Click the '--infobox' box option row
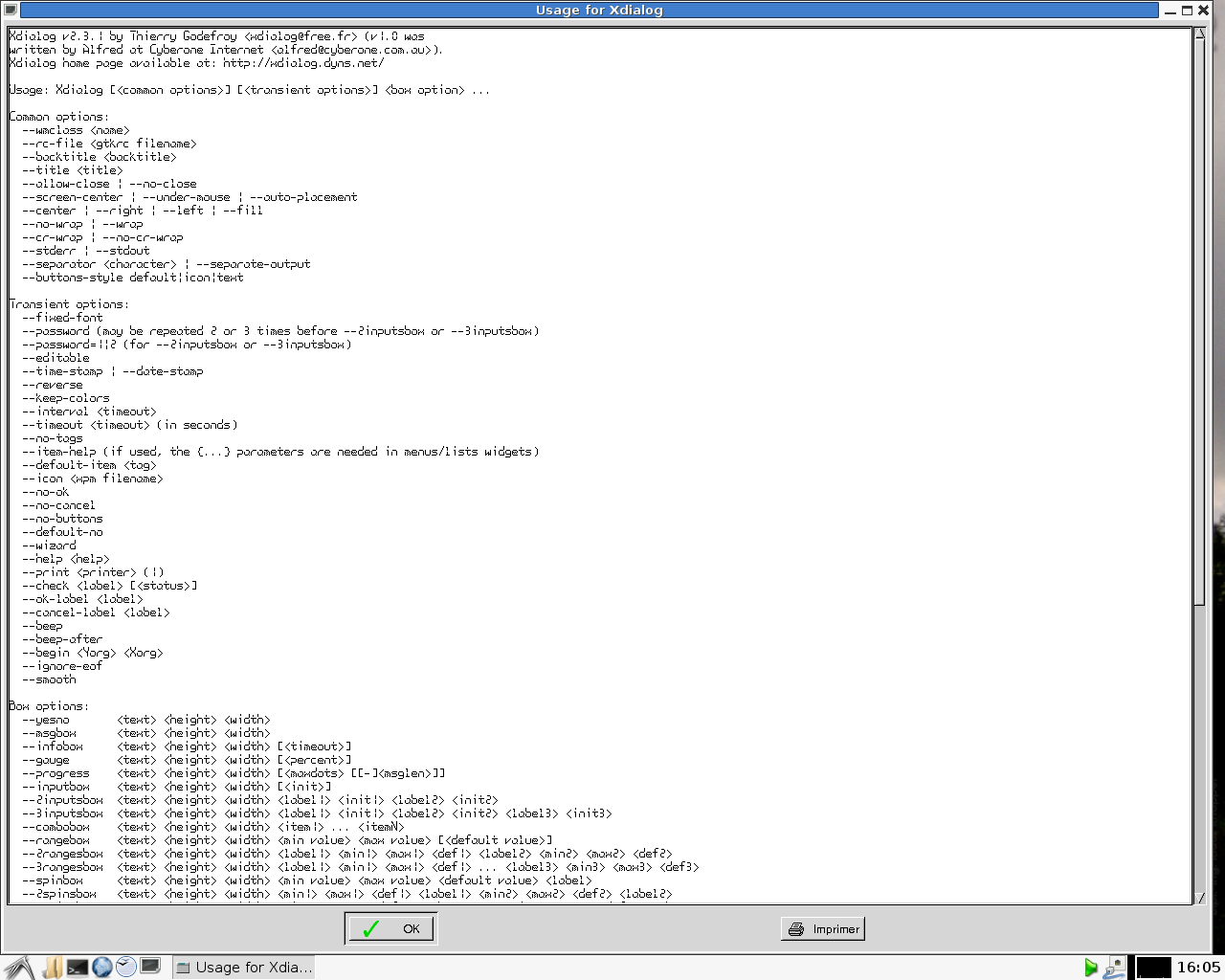The image size is (1225, 980). 187,746
